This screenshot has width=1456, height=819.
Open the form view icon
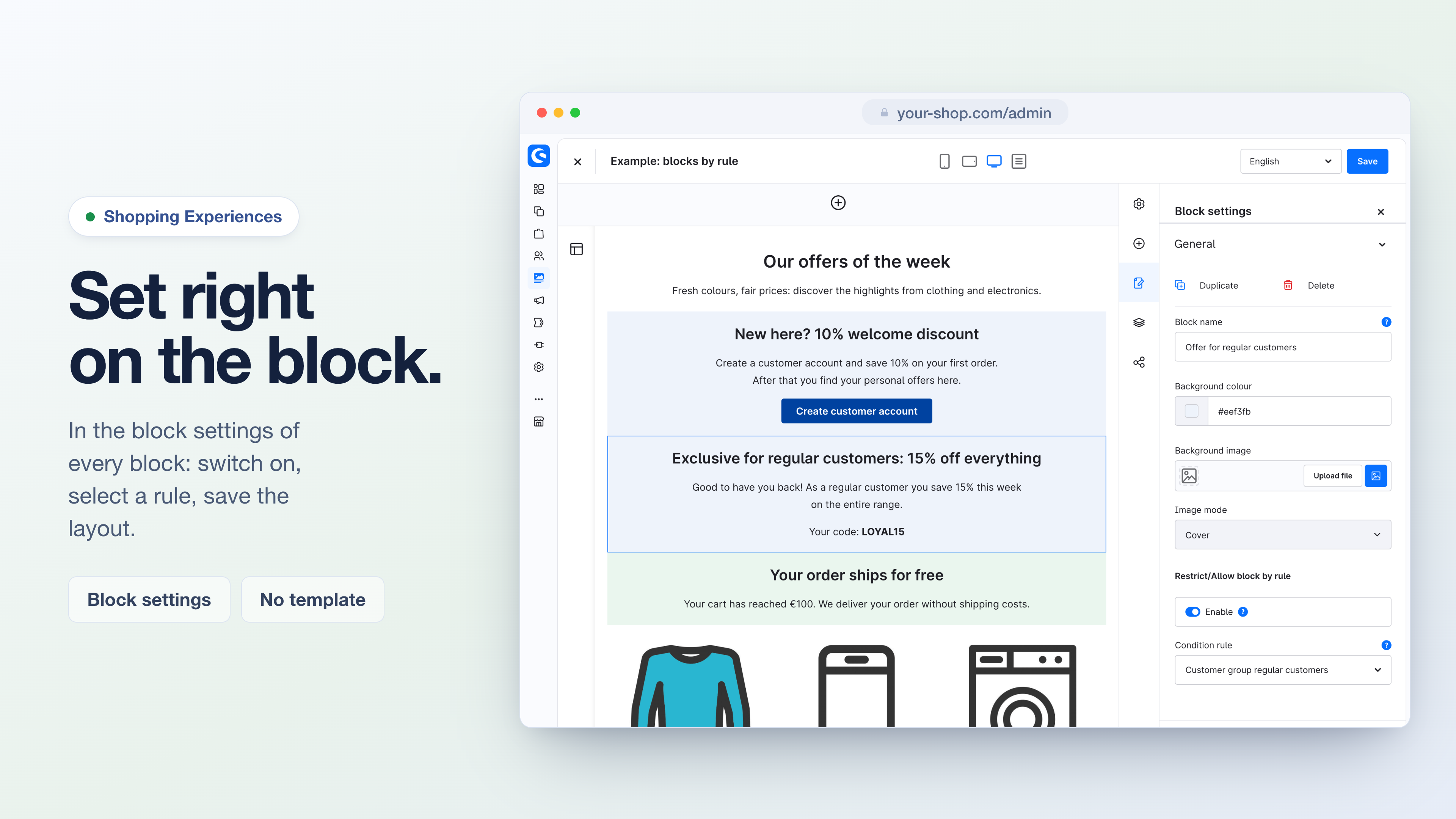click(1018, 162)
